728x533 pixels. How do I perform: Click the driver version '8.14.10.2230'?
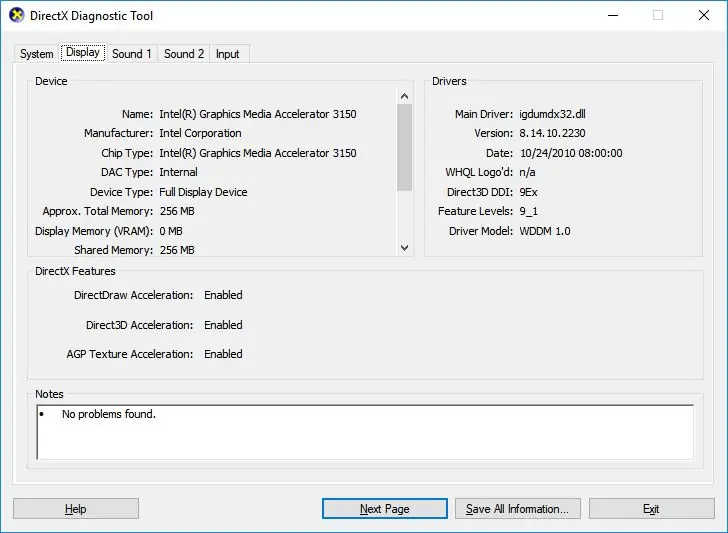click(552, 133)
